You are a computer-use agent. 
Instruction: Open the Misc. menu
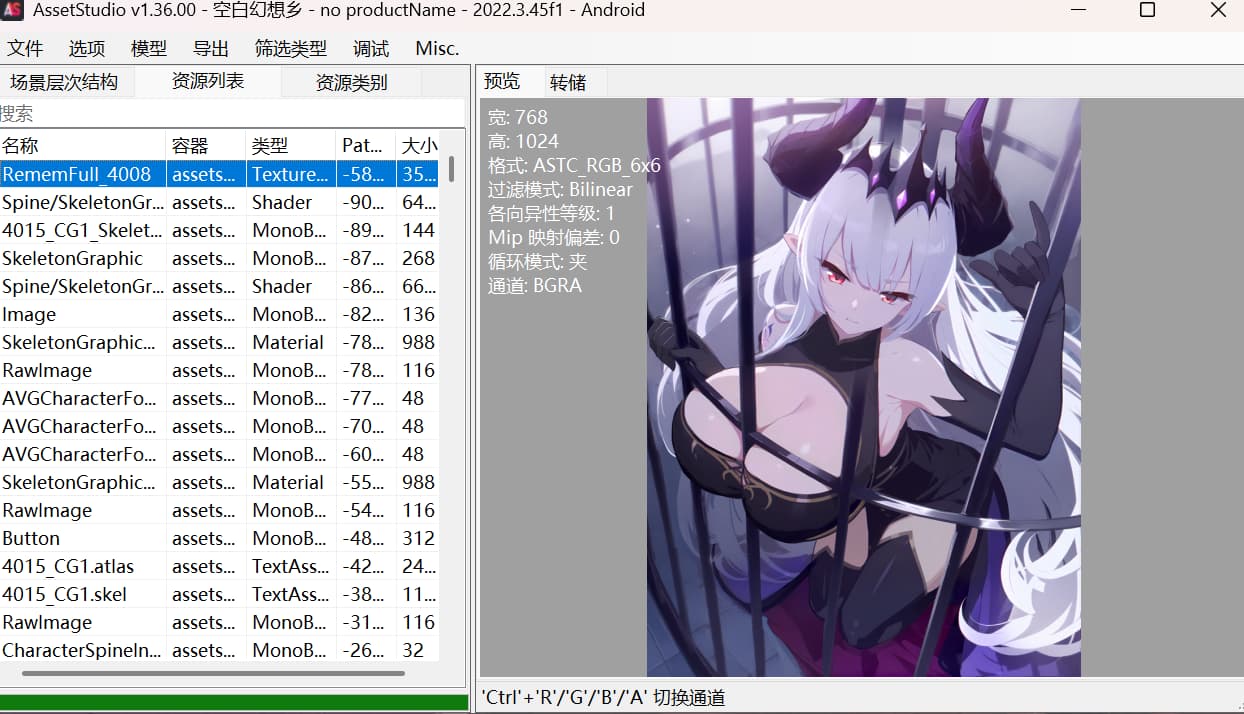437,48
